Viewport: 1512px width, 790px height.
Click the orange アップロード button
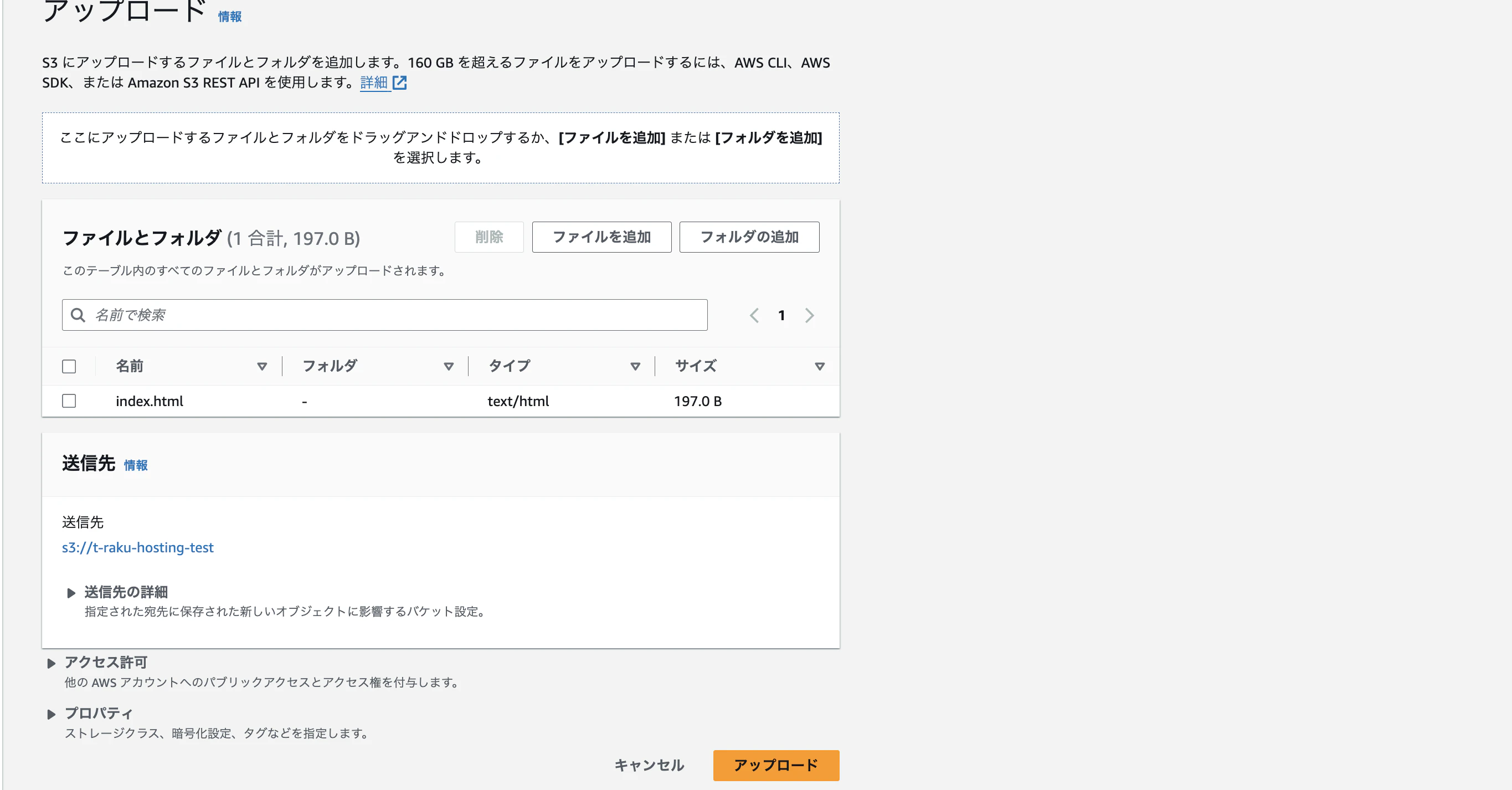[x=775, y=766]
